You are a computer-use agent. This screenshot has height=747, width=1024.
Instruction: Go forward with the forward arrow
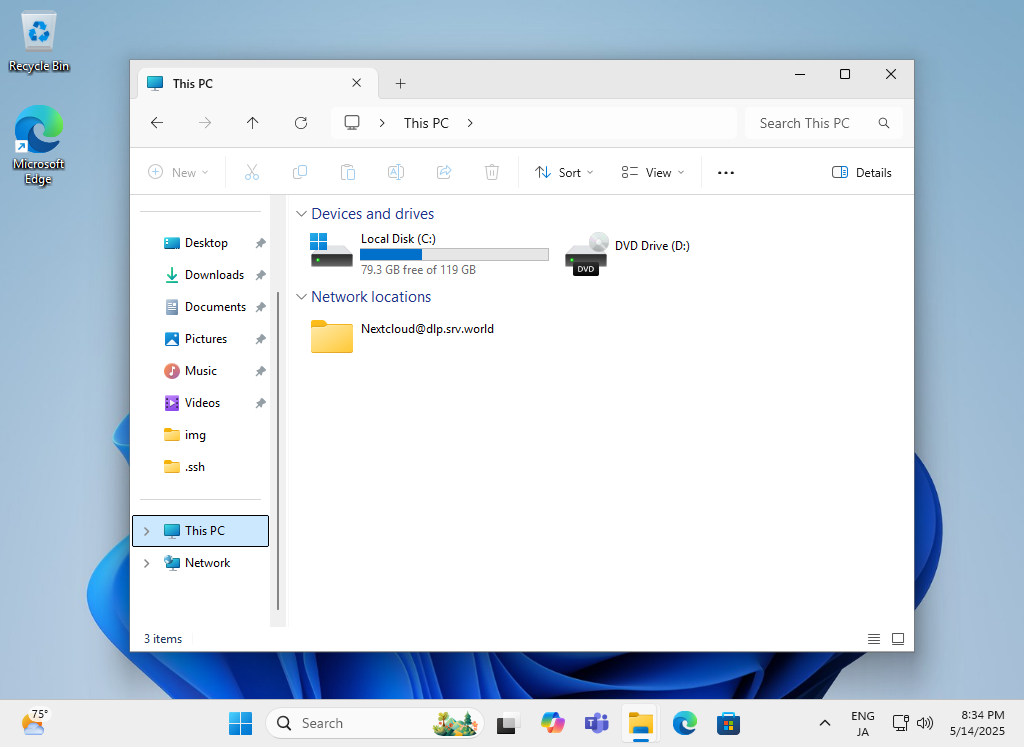point(205,123)
